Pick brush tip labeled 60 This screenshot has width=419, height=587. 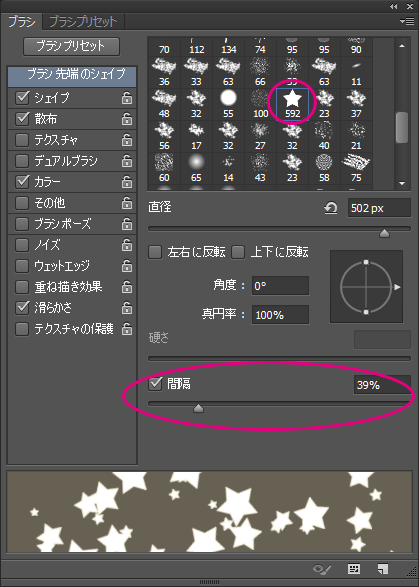coord(164,168)
